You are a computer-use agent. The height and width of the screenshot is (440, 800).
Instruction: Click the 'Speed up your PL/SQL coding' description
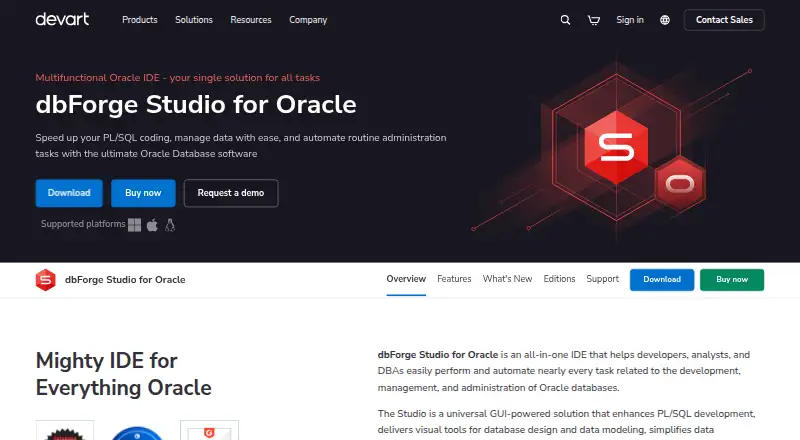[241, 145]
